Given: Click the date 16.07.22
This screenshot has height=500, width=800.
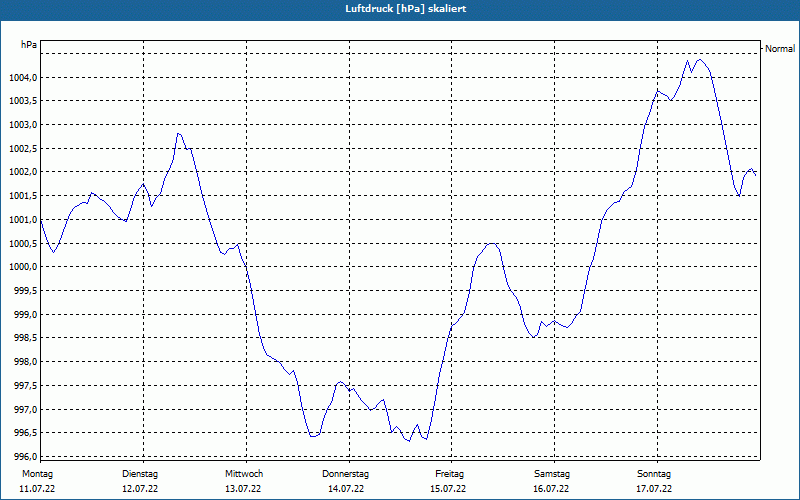Looking at the screenshot, I should pos(551,489).
